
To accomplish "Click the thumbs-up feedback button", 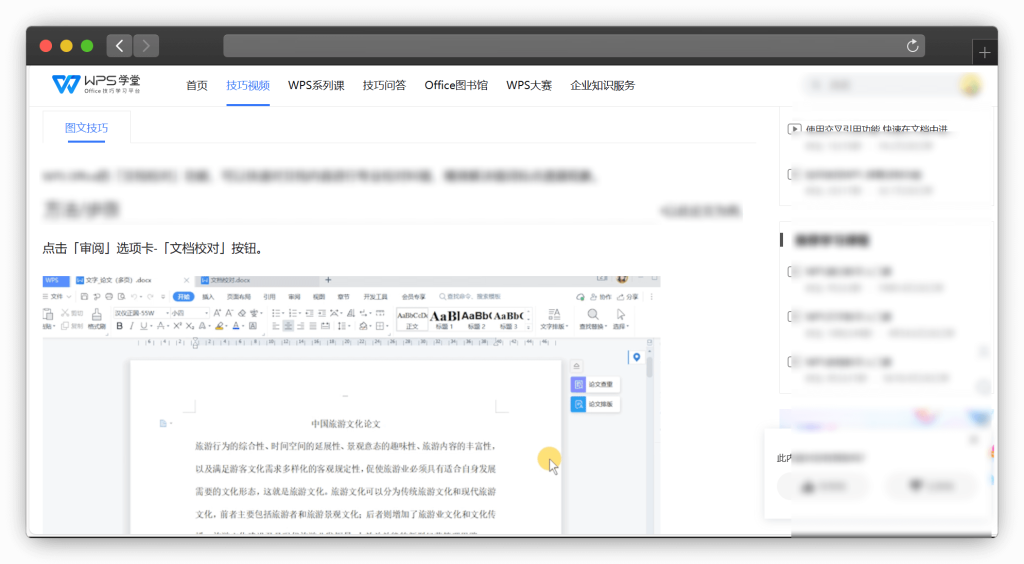I will coord(824,486).
